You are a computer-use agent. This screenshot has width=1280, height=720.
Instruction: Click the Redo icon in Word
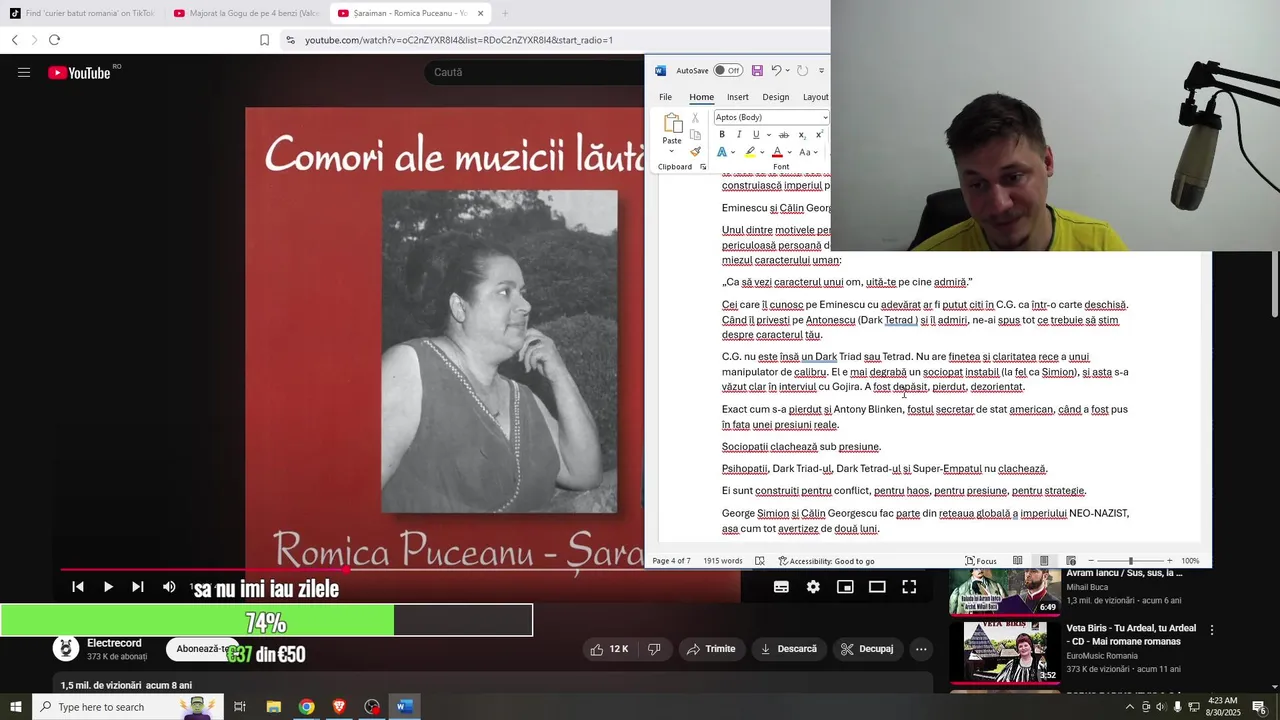tap(802, 71)
